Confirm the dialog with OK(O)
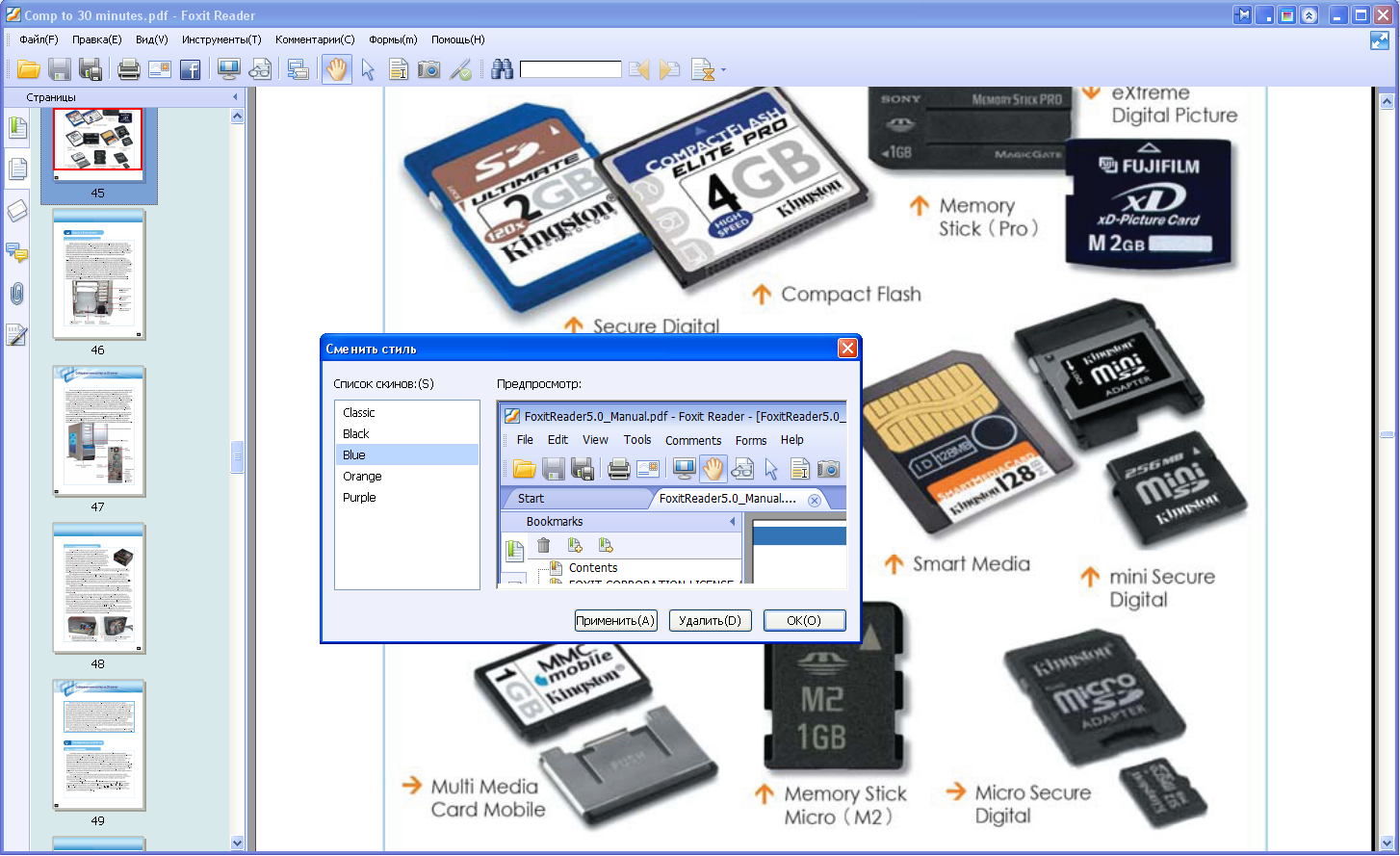Image resolution: width=1400 pixels, height=856 pixels. pos(804,621)
